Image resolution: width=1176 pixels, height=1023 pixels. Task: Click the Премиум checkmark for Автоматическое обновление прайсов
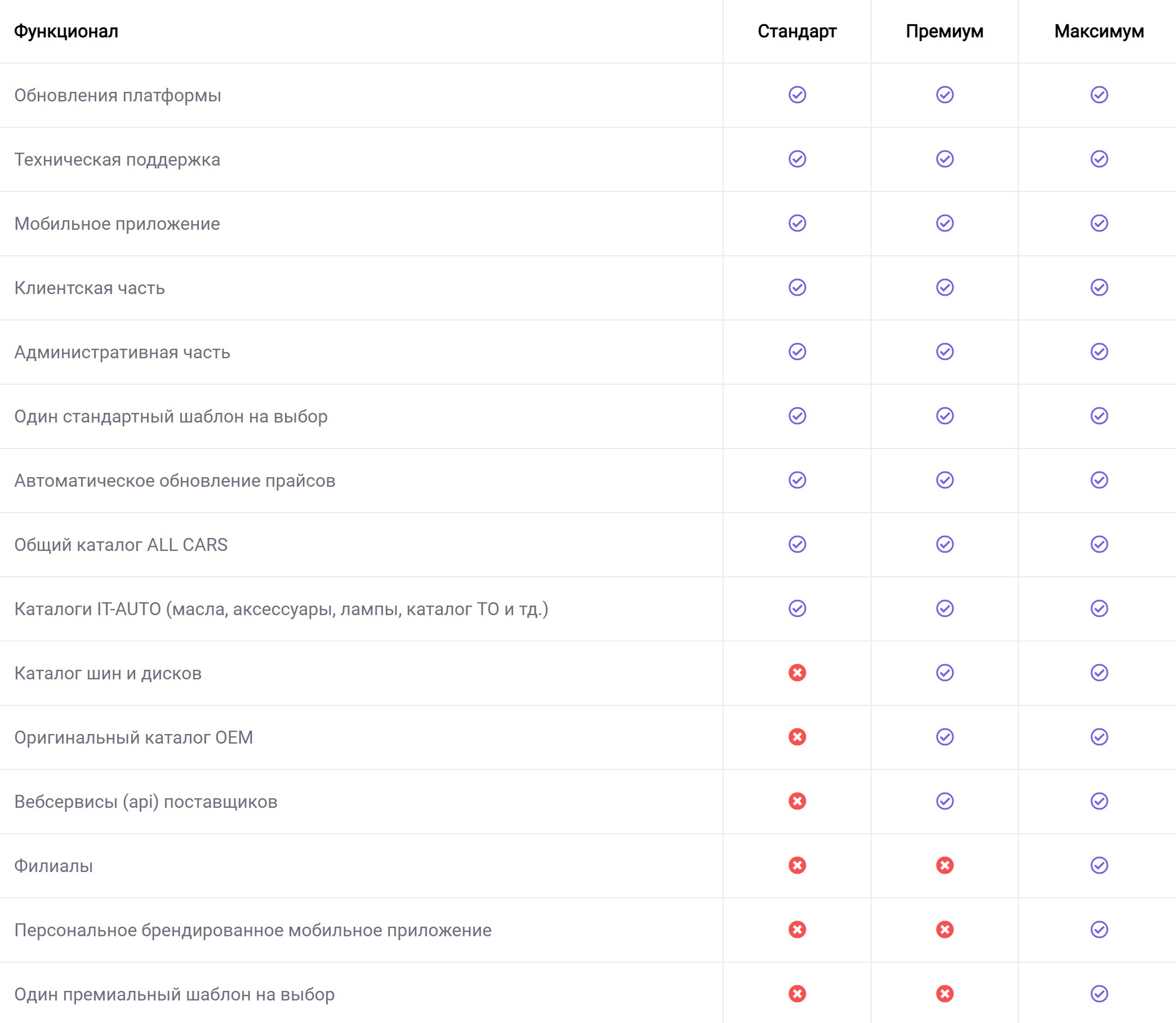point(945,480)
